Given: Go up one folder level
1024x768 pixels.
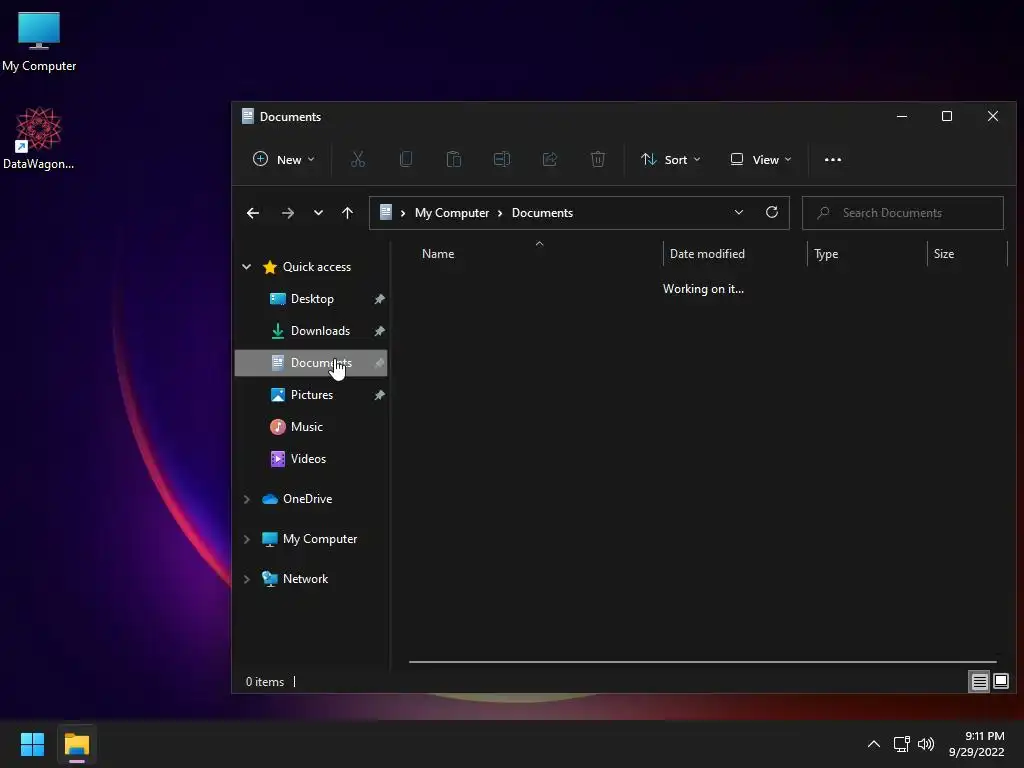Looking at the screenshot, I should coord(347,213).
